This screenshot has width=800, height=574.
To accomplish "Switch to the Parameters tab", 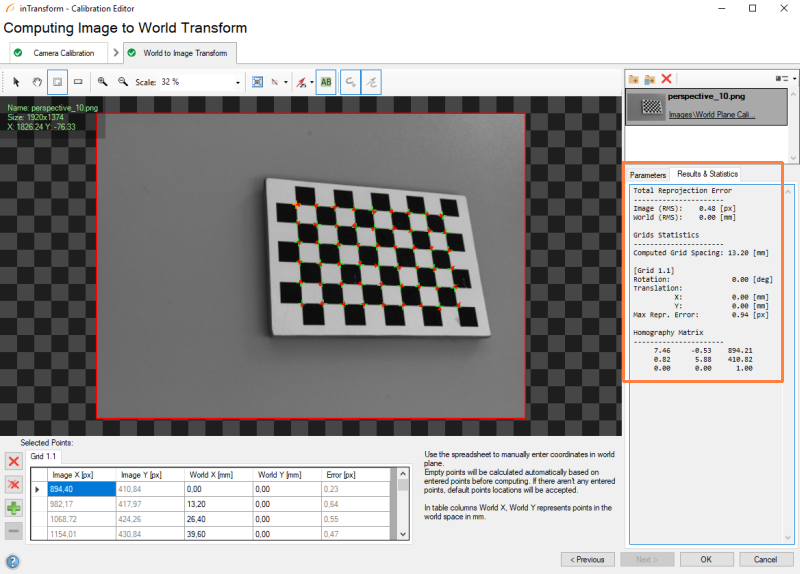I will (x=647, y=175).
